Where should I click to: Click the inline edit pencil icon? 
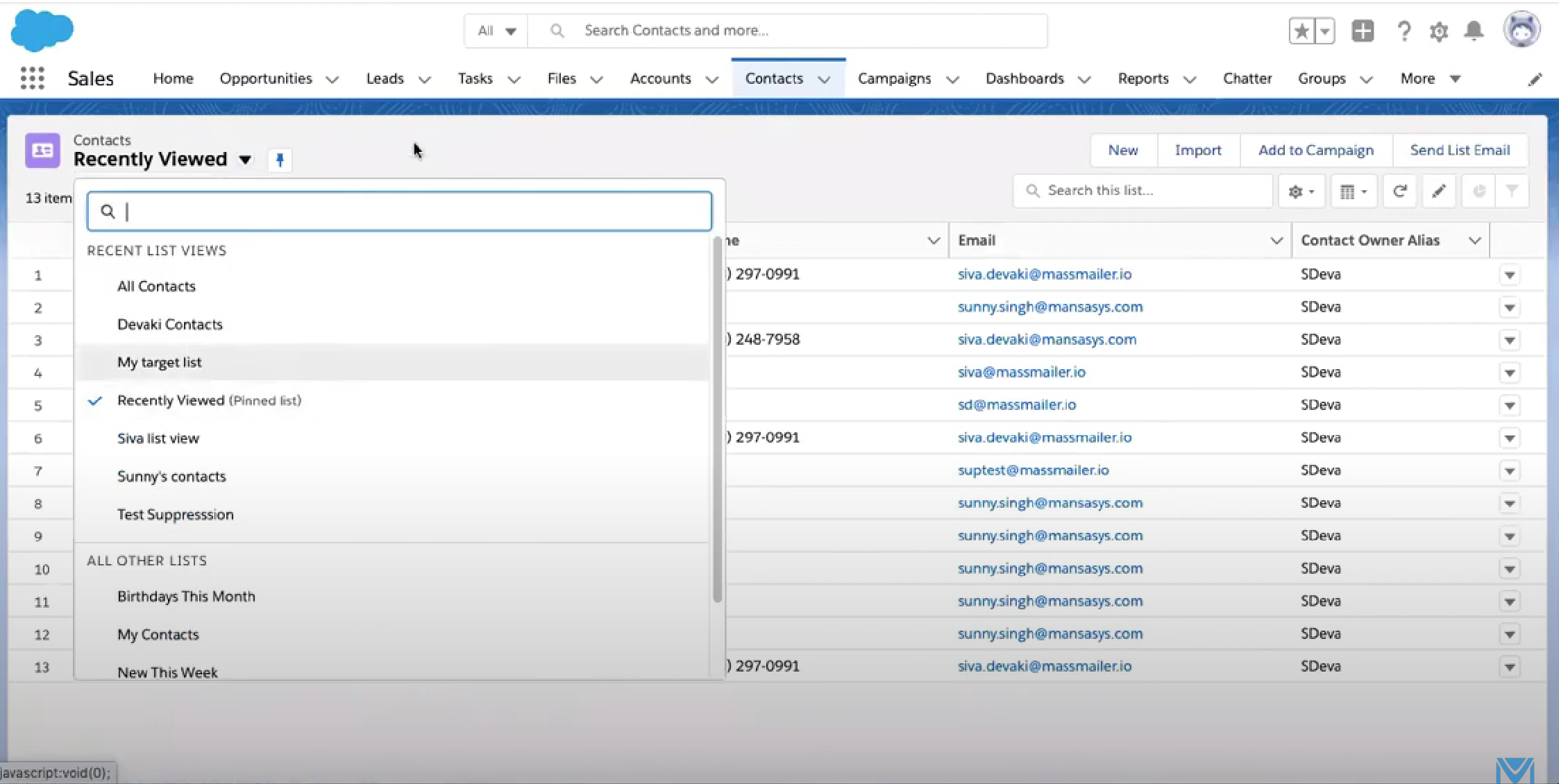(1439, 191)
